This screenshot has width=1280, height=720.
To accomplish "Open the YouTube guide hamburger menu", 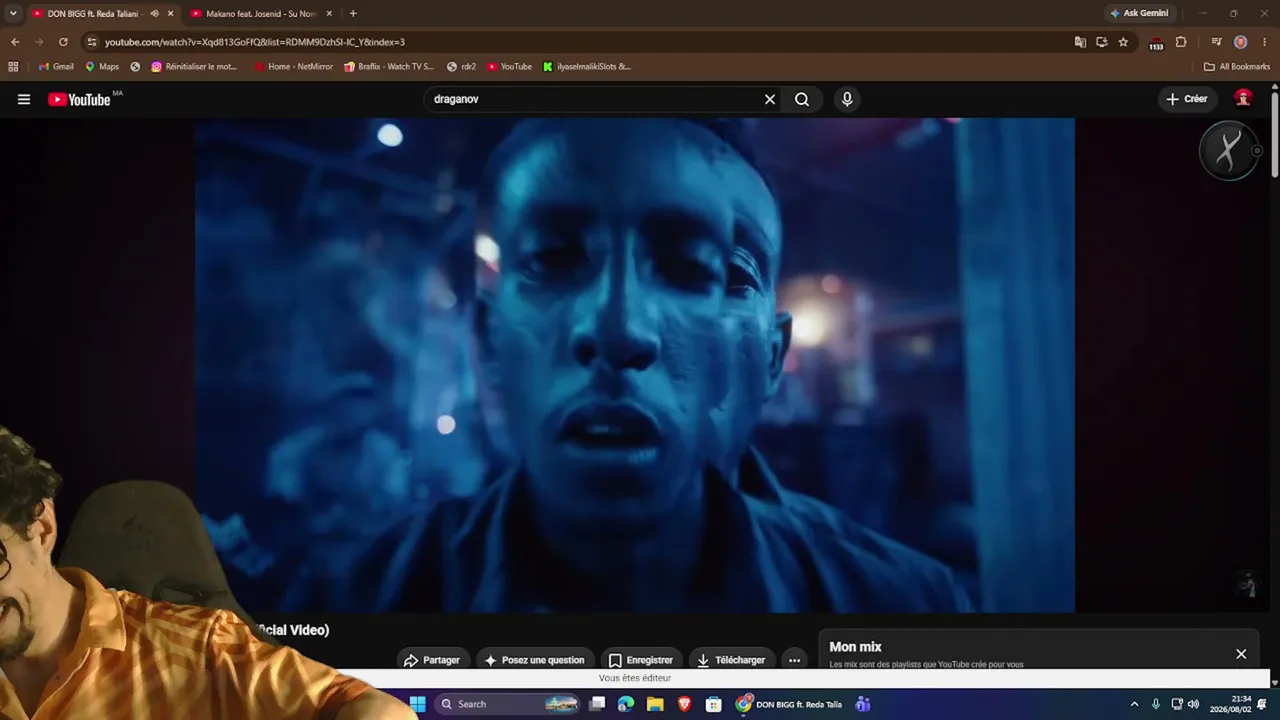I will [24, 99].
